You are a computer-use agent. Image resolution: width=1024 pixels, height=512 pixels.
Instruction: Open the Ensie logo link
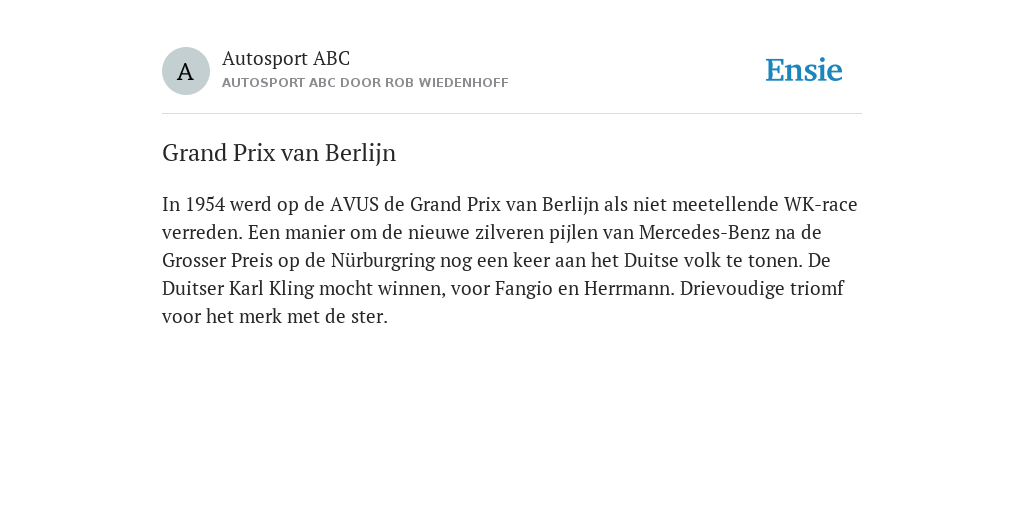tap(804, 70)
